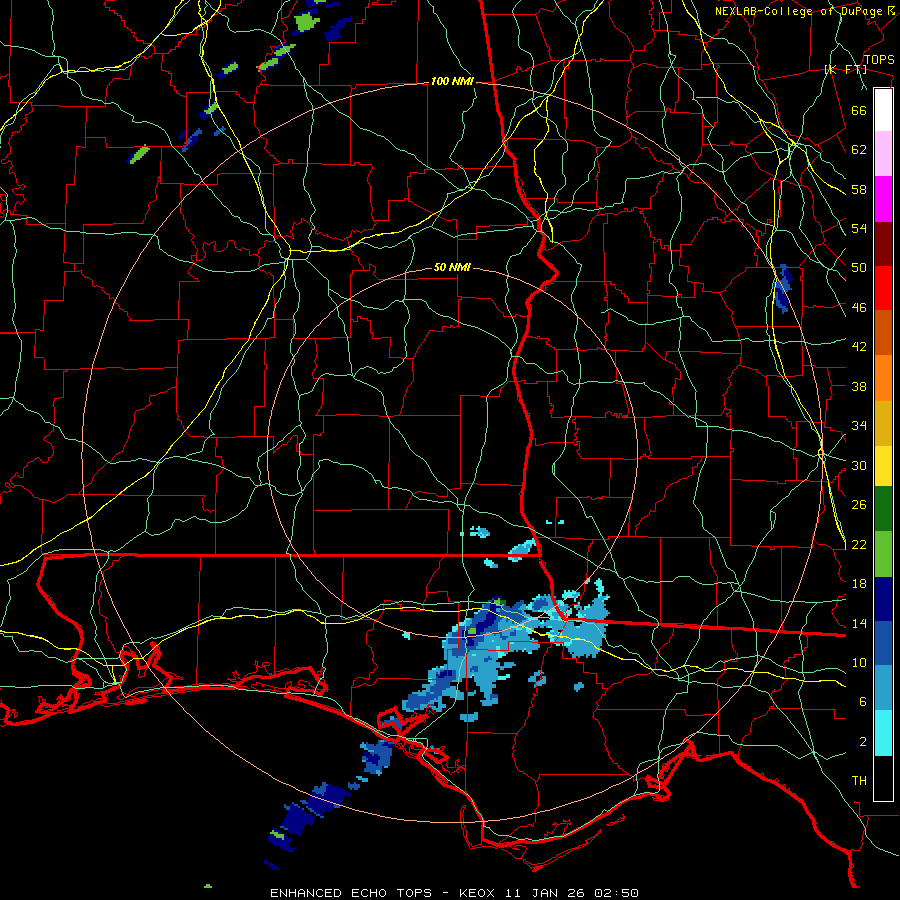
Task: Click the light pink legend swatch
Action: tap(883, 154)
